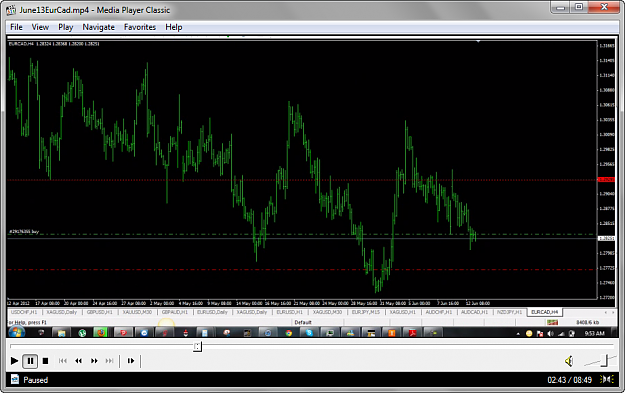
Task: Click the Paused status text
Action: tap(35, 380)
